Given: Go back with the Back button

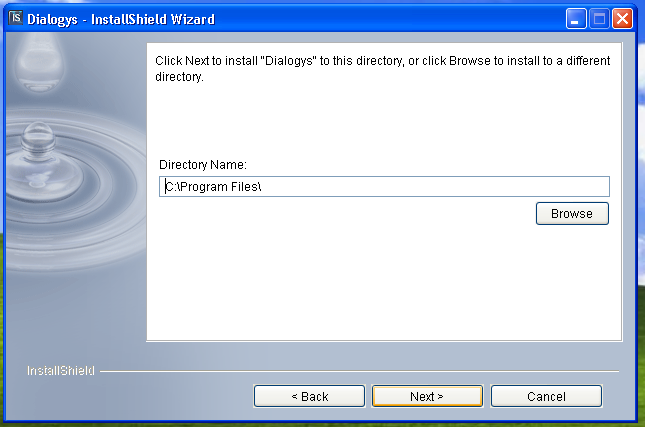Looking at the screenshot, I should (x=309, y=396).
